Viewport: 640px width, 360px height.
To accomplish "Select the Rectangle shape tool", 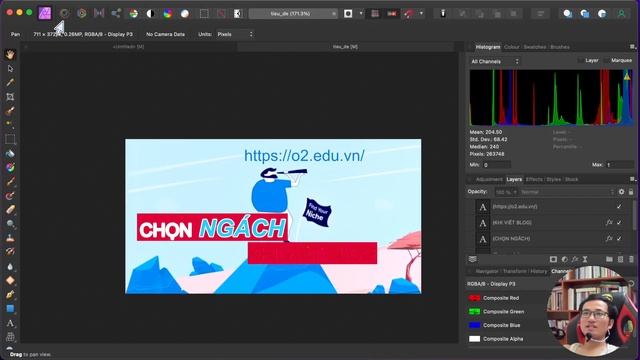I will click(x=10, y=309).
